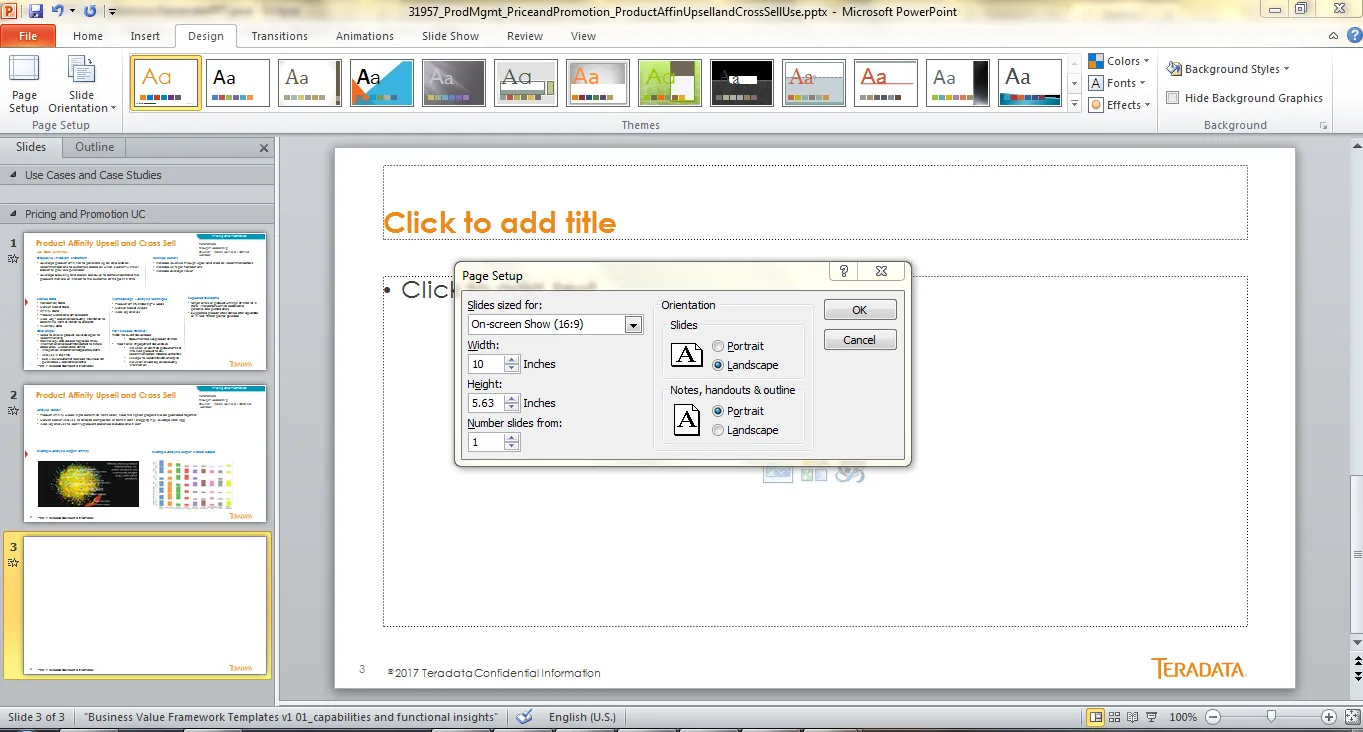Click the Next Slide double-arrow button
The image size is (1363, 732).
coord(1356,679)
